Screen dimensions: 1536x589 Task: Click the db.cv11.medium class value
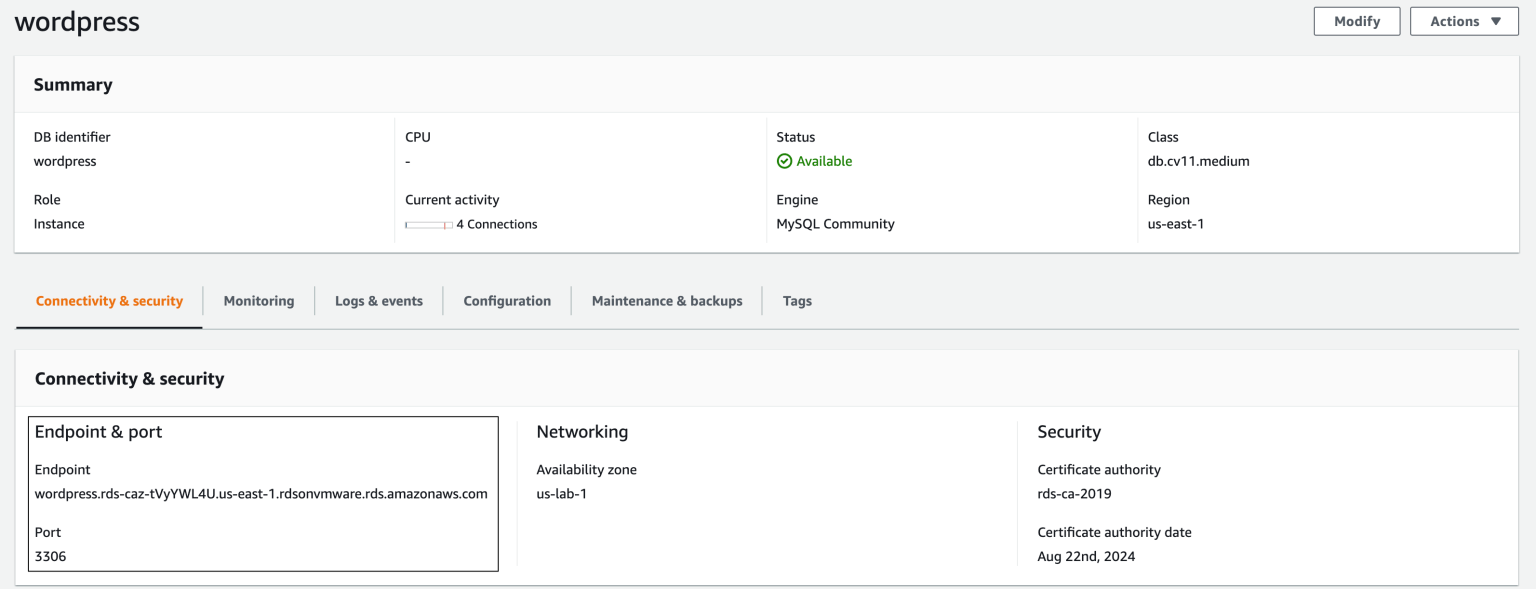(x=1198, y=161)
